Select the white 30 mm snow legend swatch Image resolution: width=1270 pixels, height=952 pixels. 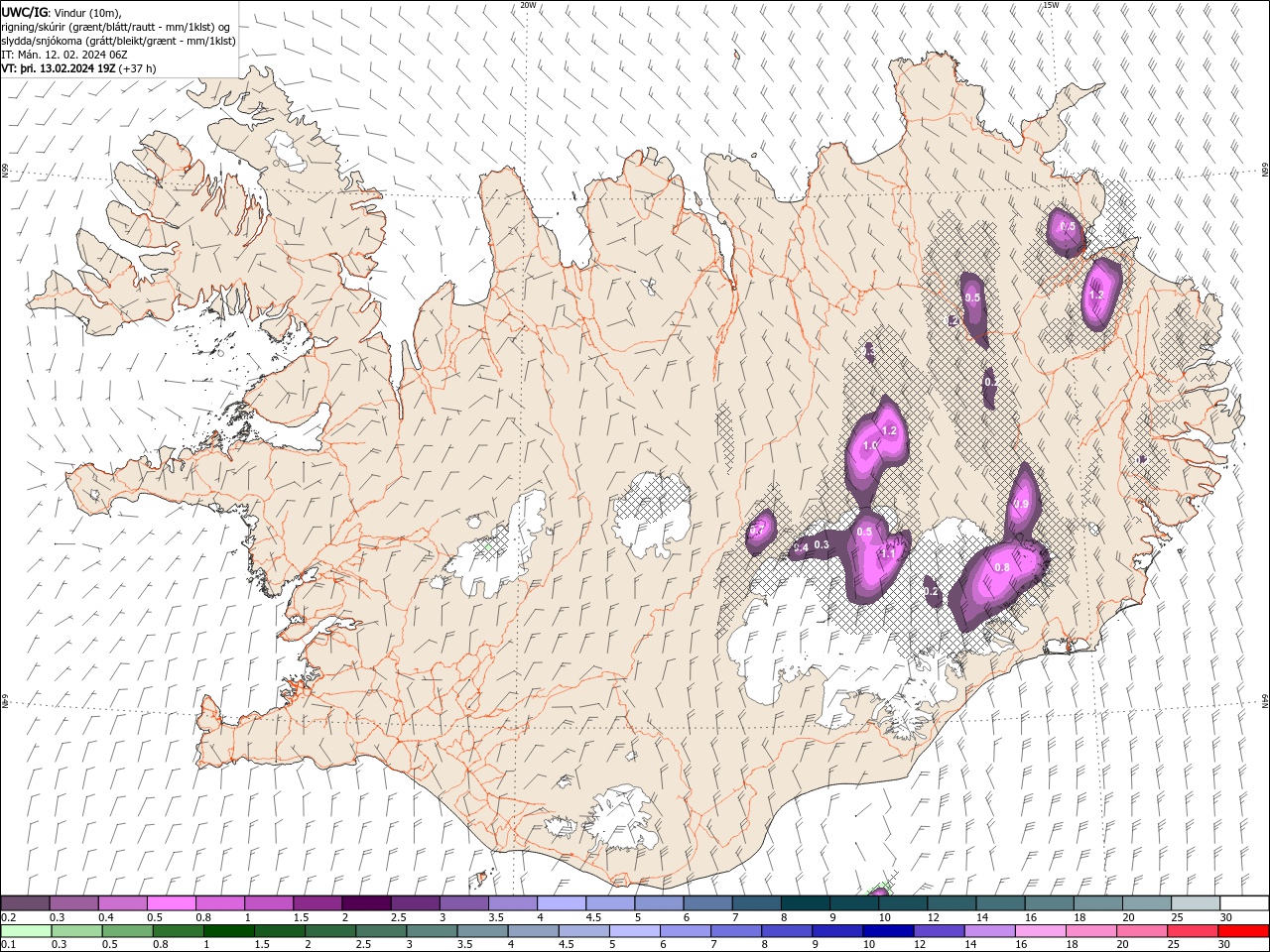[1245, 903]
